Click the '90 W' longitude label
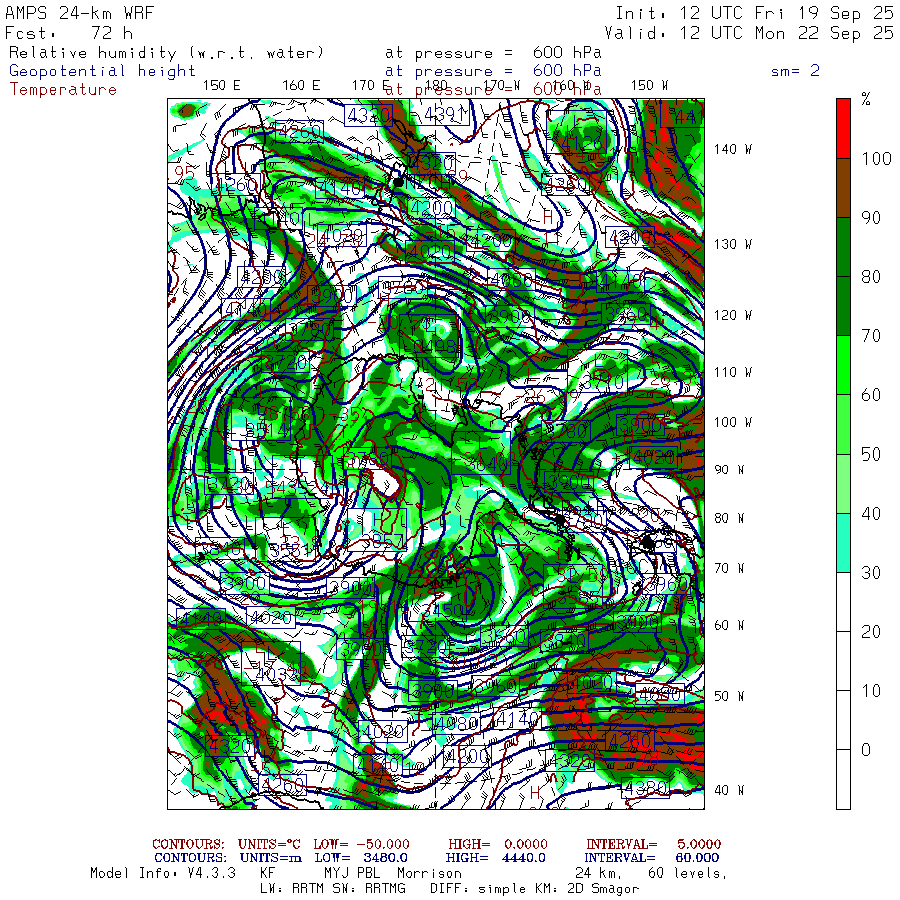The height and width of the screenshot is (900, 900). click(729, 470)
